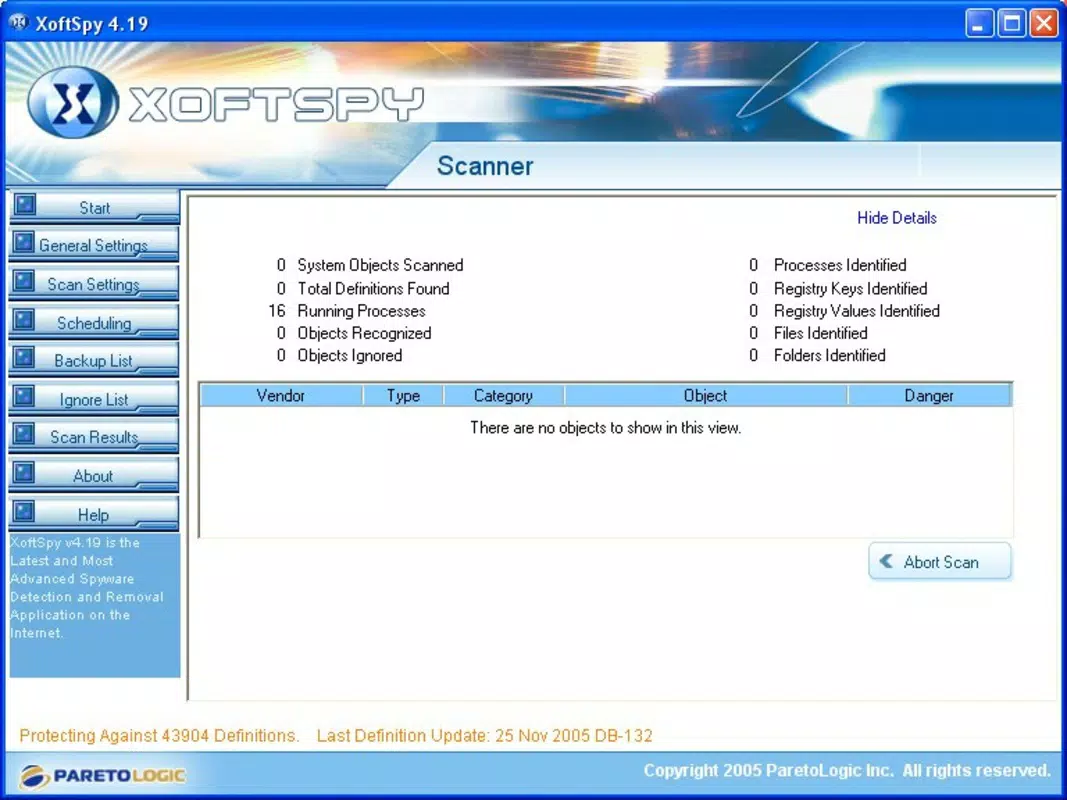1067x800 pixels.
Task: Sort by the Object column header
Action: pyautogui.click(x=705, y=395)
